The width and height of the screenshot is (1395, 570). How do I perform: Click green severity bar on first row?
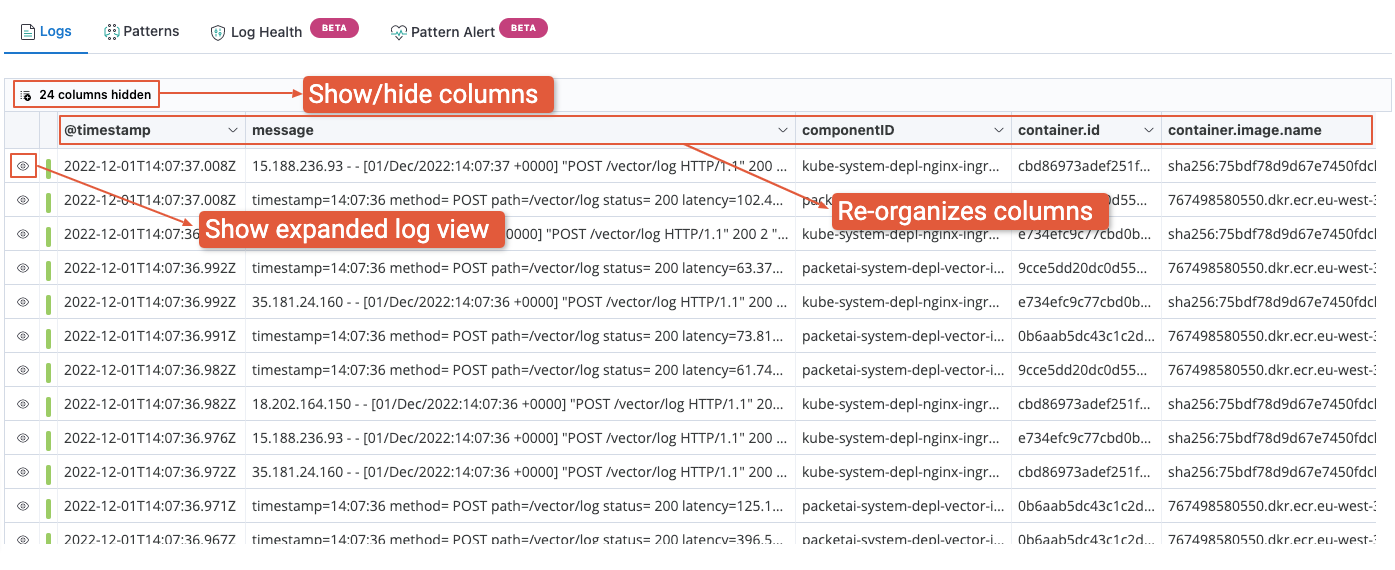coord(48,166)
